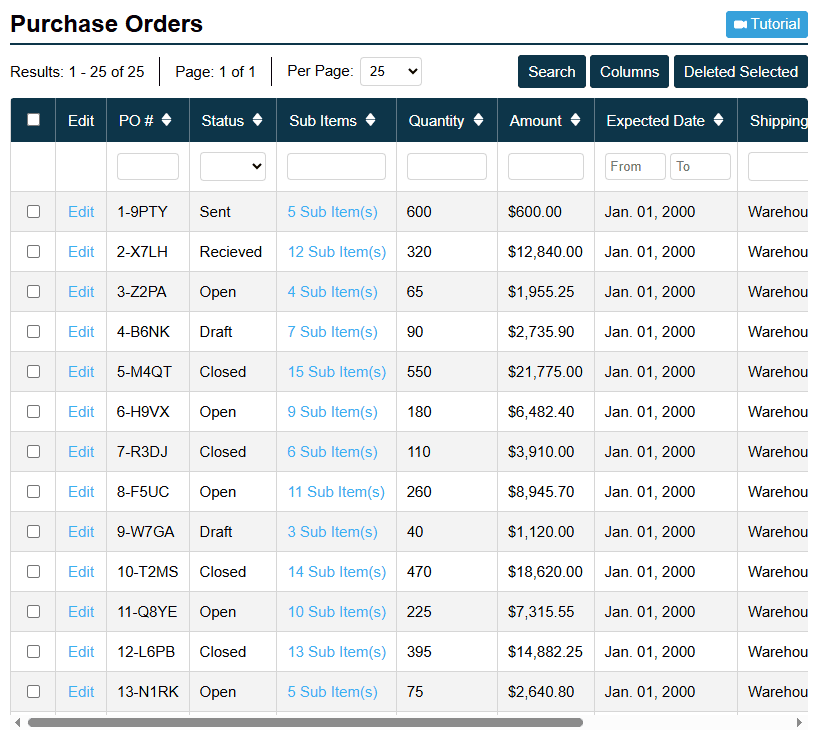
Task: Select quantity 550 cell
Action: (x=447, y=372)
